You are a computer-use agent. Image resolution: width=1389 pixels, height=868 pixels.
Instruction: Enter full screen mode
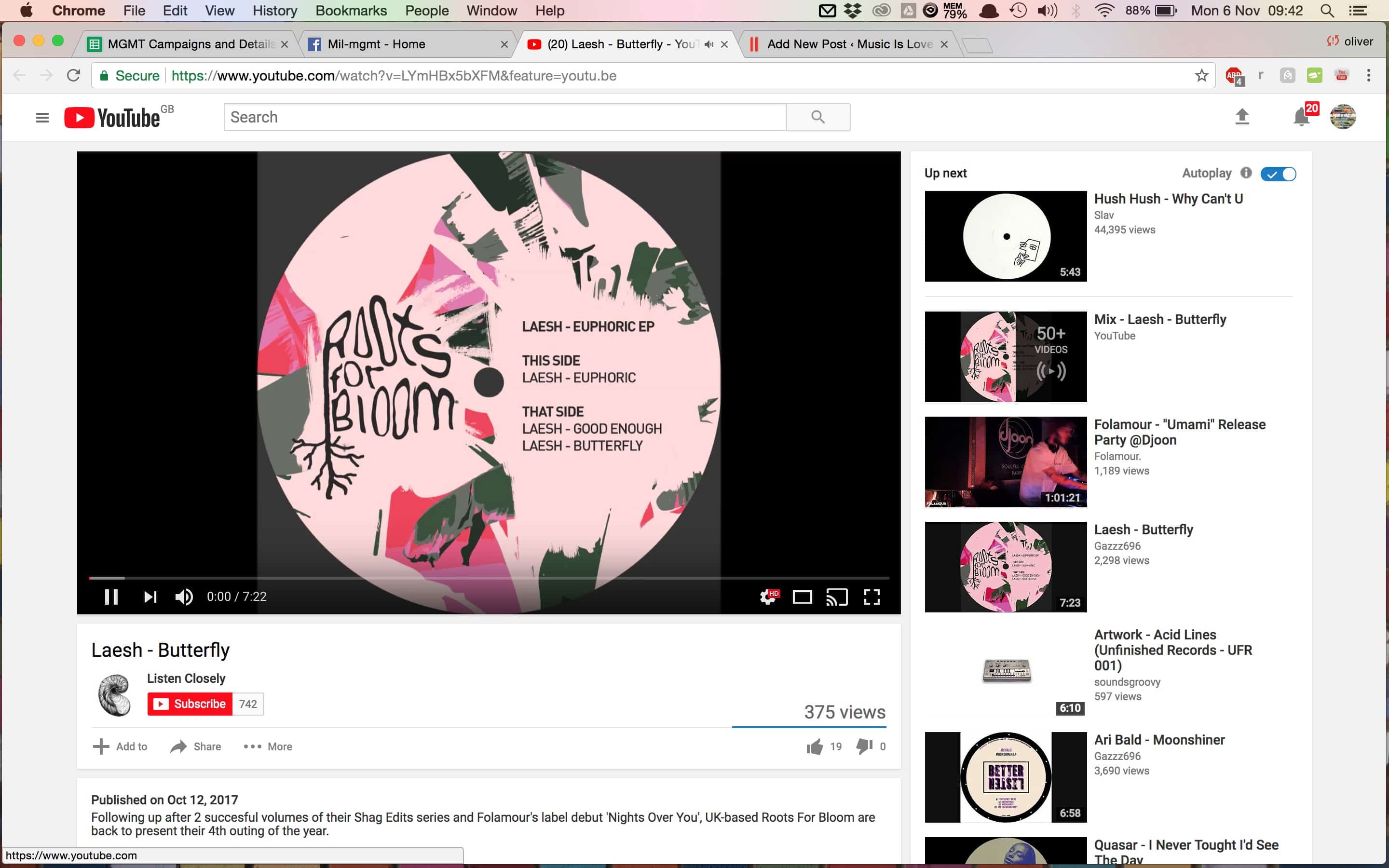(872, 597)
